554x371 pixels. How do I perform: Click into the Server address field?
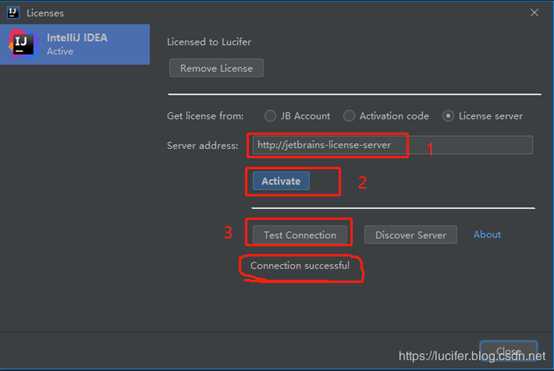[392, 145]
